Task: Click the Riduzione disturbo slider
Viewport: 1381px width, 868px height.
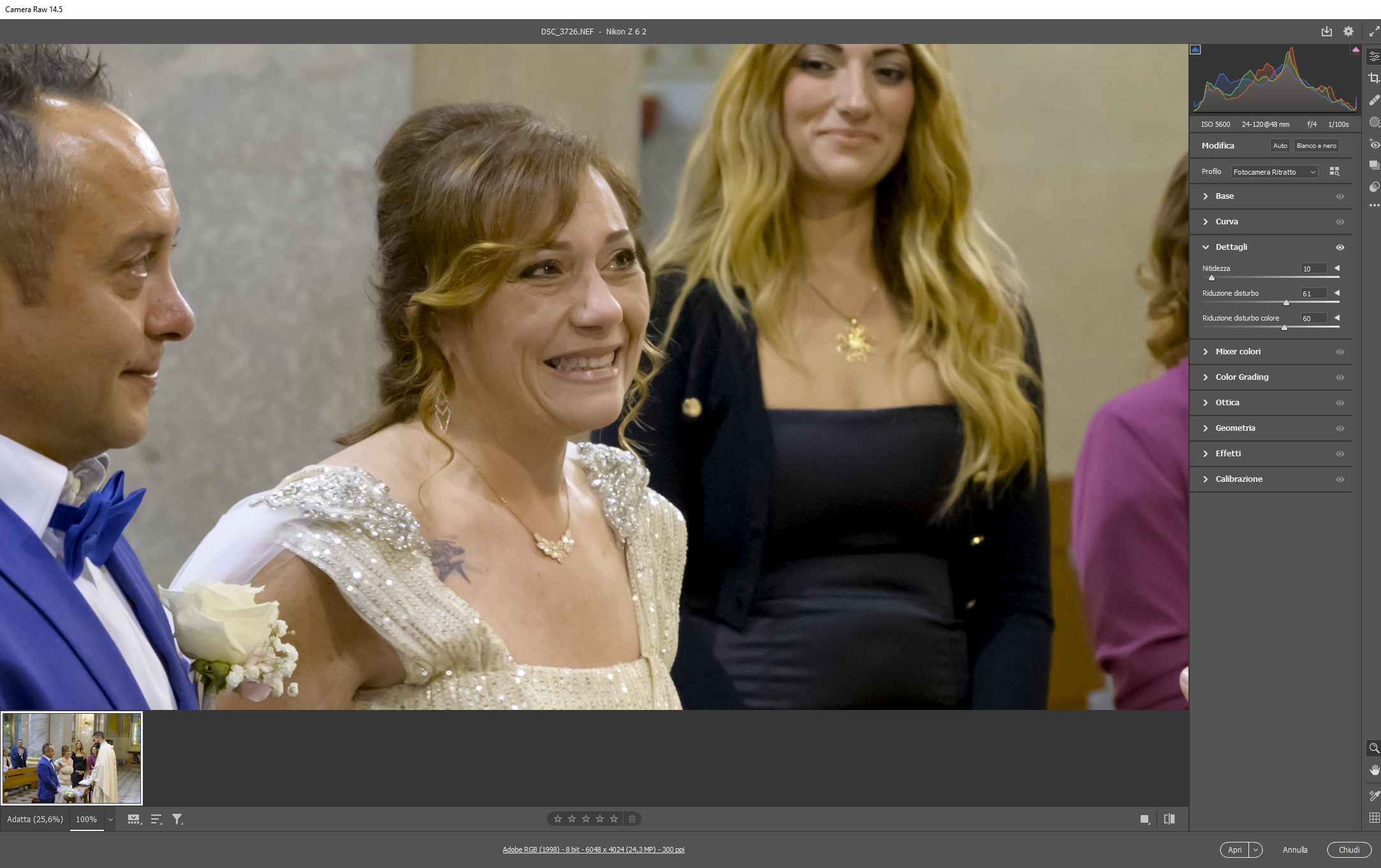Action: pos(1271,302)
